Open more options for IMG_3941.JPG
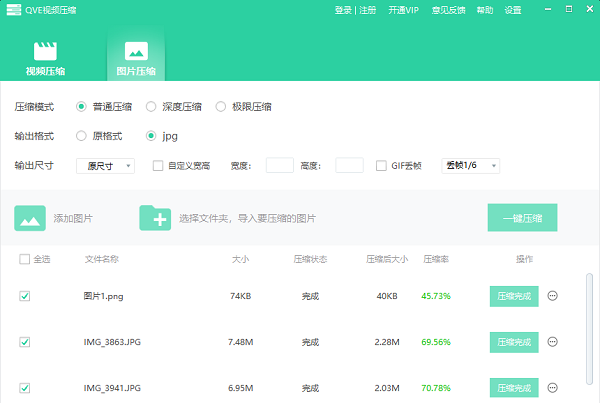Viewport: 600px width, 403px height. 553,387
